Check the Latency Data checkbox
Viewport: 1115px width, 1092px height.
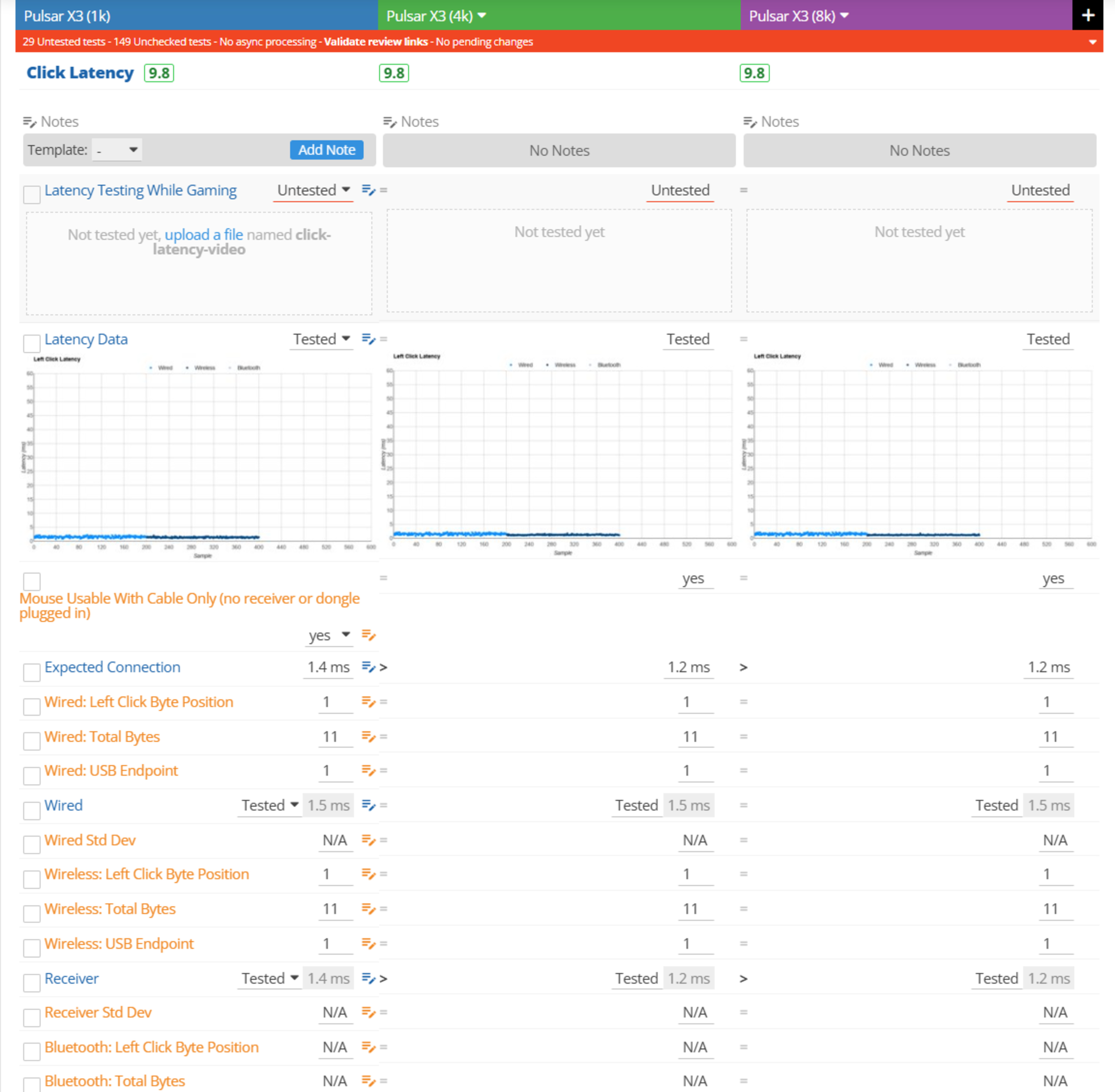click(32, 344)
